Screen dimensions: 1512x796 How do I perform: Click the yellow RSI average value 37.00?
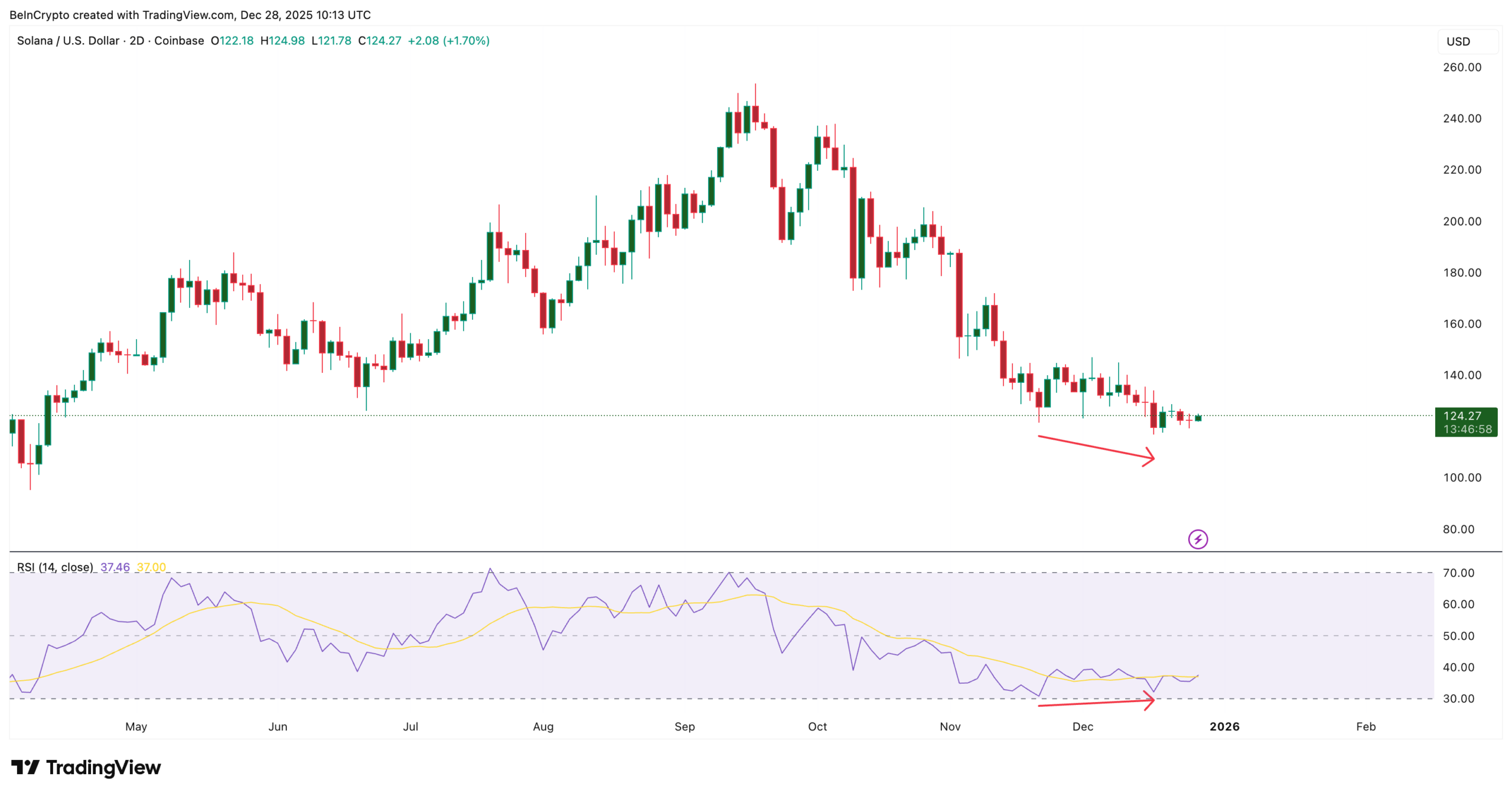pyautogui.click(x=151, y=567)
